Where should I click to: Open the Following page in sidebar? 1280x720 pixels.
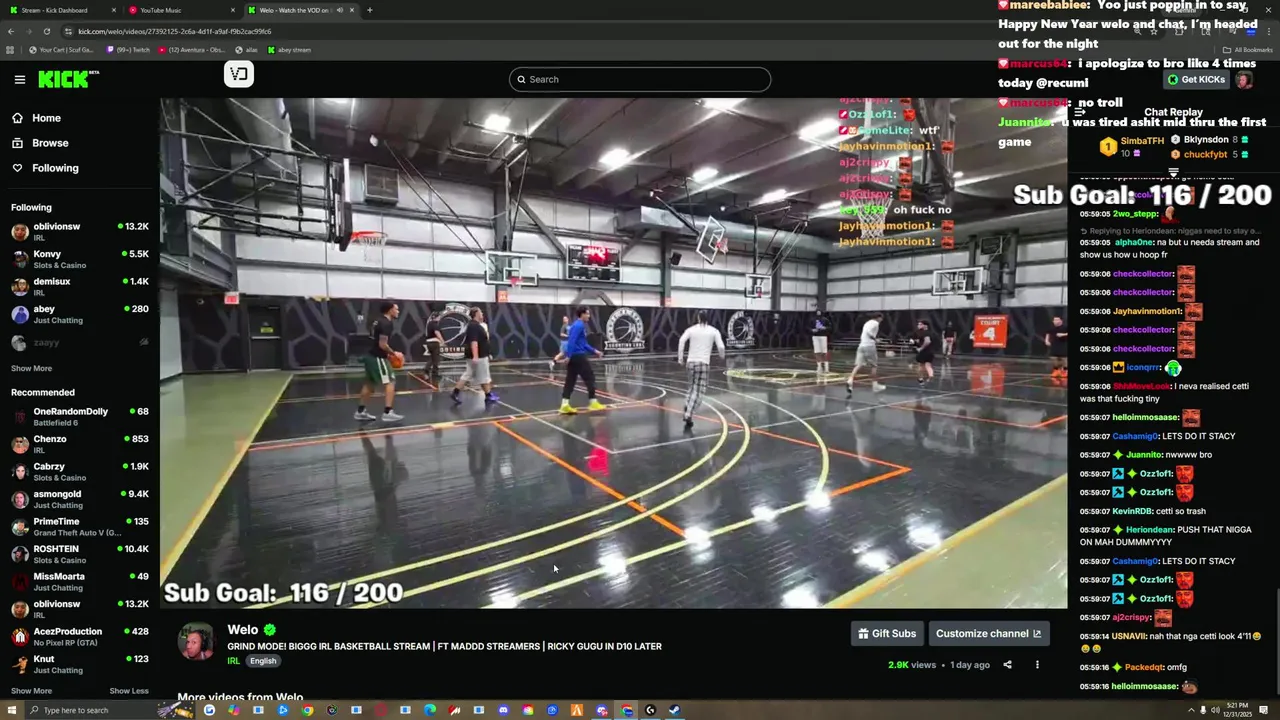pos(54,168)
